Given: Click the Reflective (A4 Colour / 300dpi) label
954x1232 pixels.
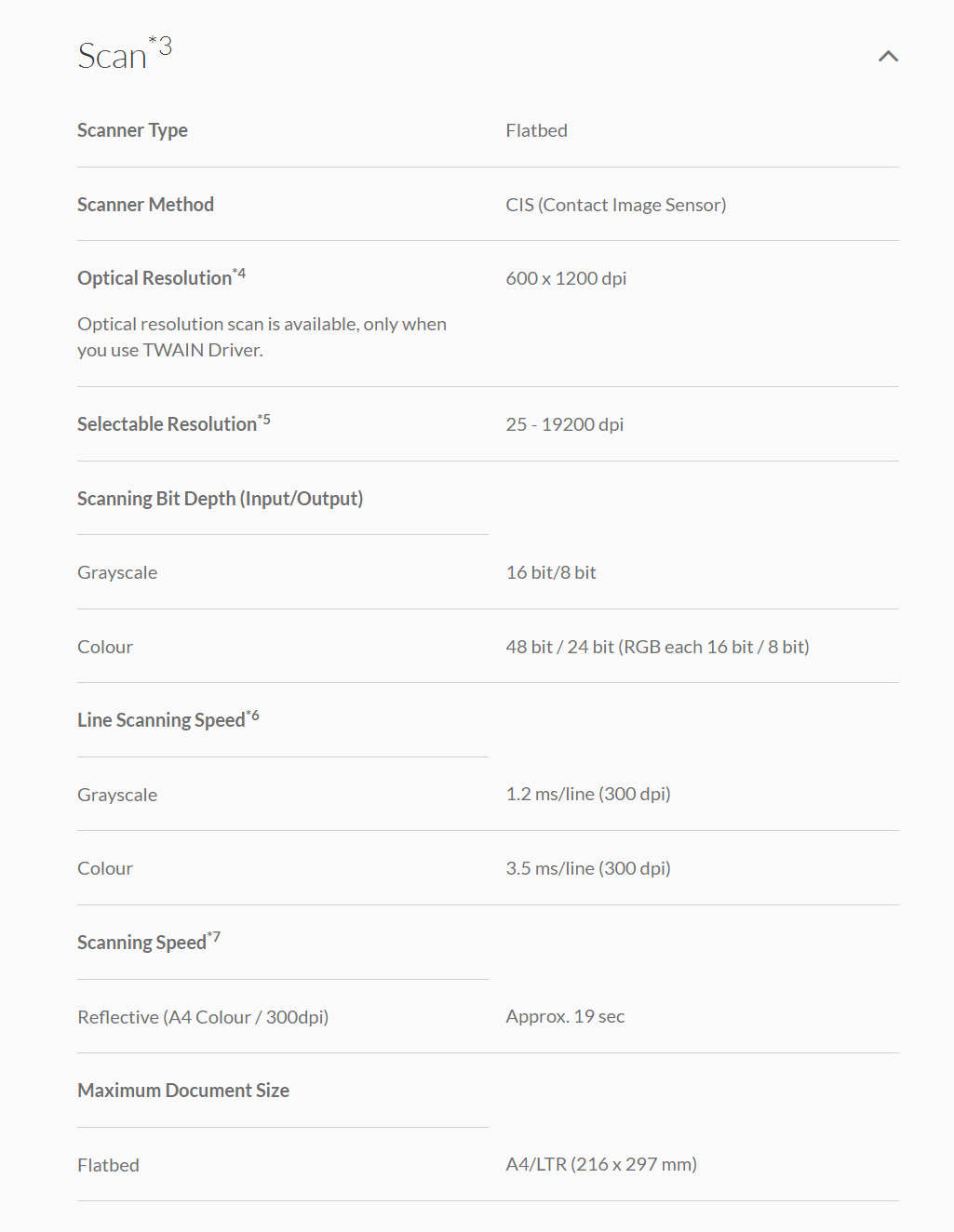Looking at the screenshot, I should click(203, 1017).
